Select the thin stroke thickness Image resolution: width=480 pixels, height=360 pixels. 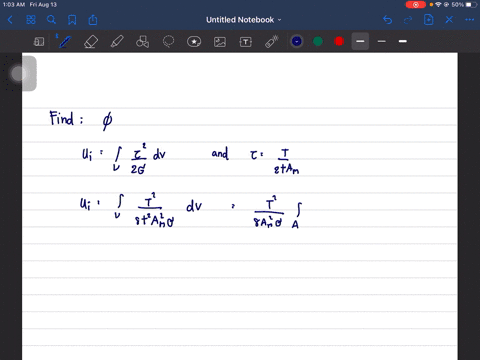382,41
